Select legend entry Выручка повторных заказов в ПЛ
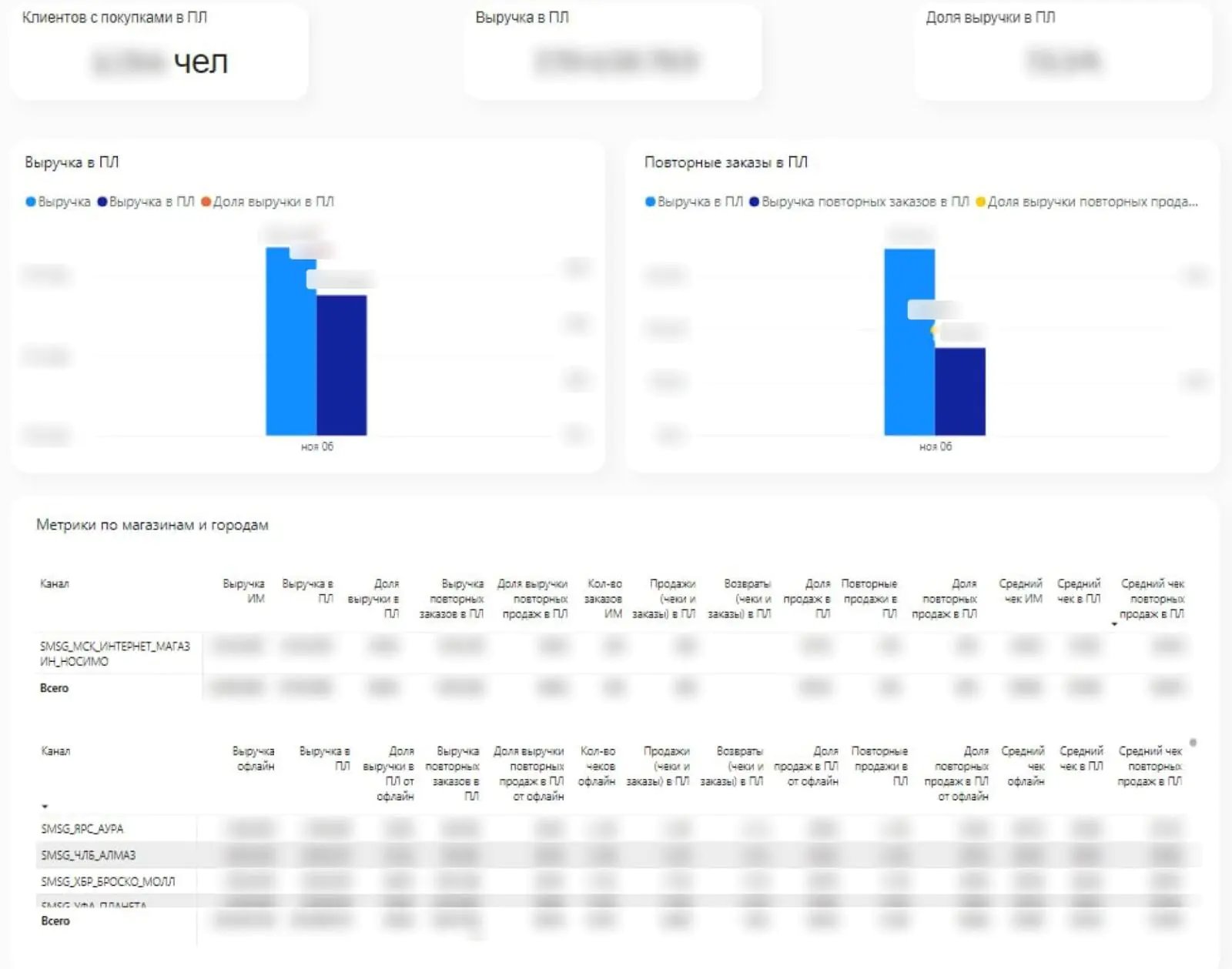1232x969 pixels. click(859, 202)
